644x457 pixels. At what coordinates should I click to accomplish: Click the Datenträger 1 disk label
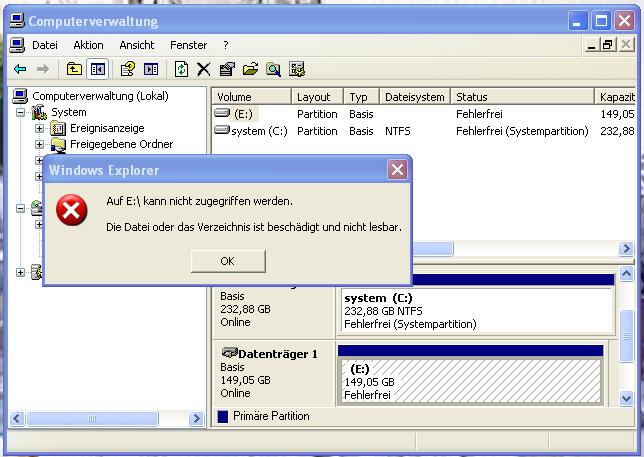278,354
